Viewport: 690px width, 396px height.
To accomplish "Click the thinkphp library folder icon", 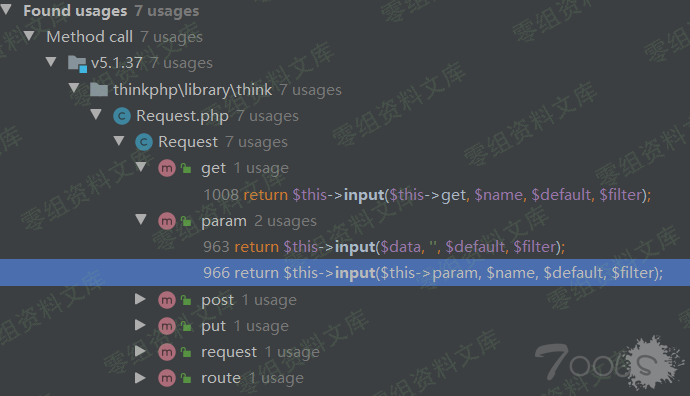I will [x=99, y=89].
